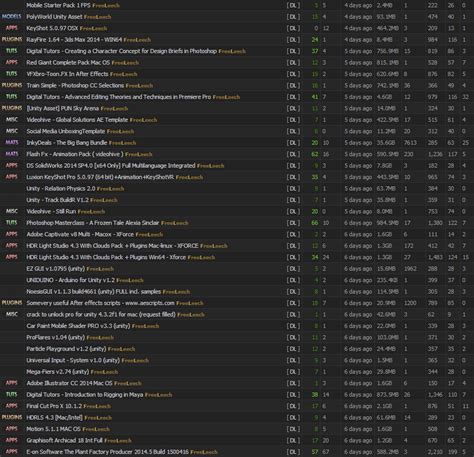Click DL for Flash Fx Animation Pack

[x=293, y=154]
